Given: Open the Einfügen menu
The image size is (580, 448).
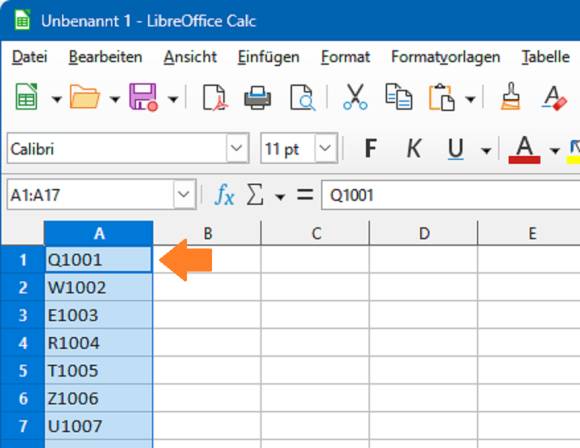Looking at the screenshot, I should pos(269,57).
